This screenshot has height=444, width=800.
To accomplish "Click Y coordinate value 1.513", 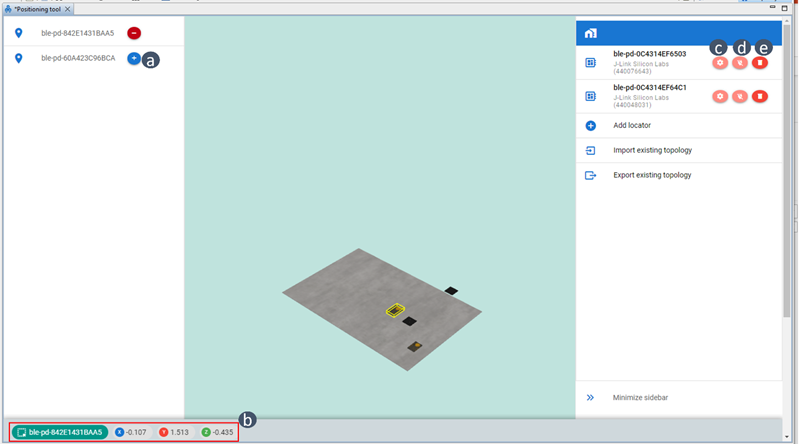I will [x=179, y=432].
